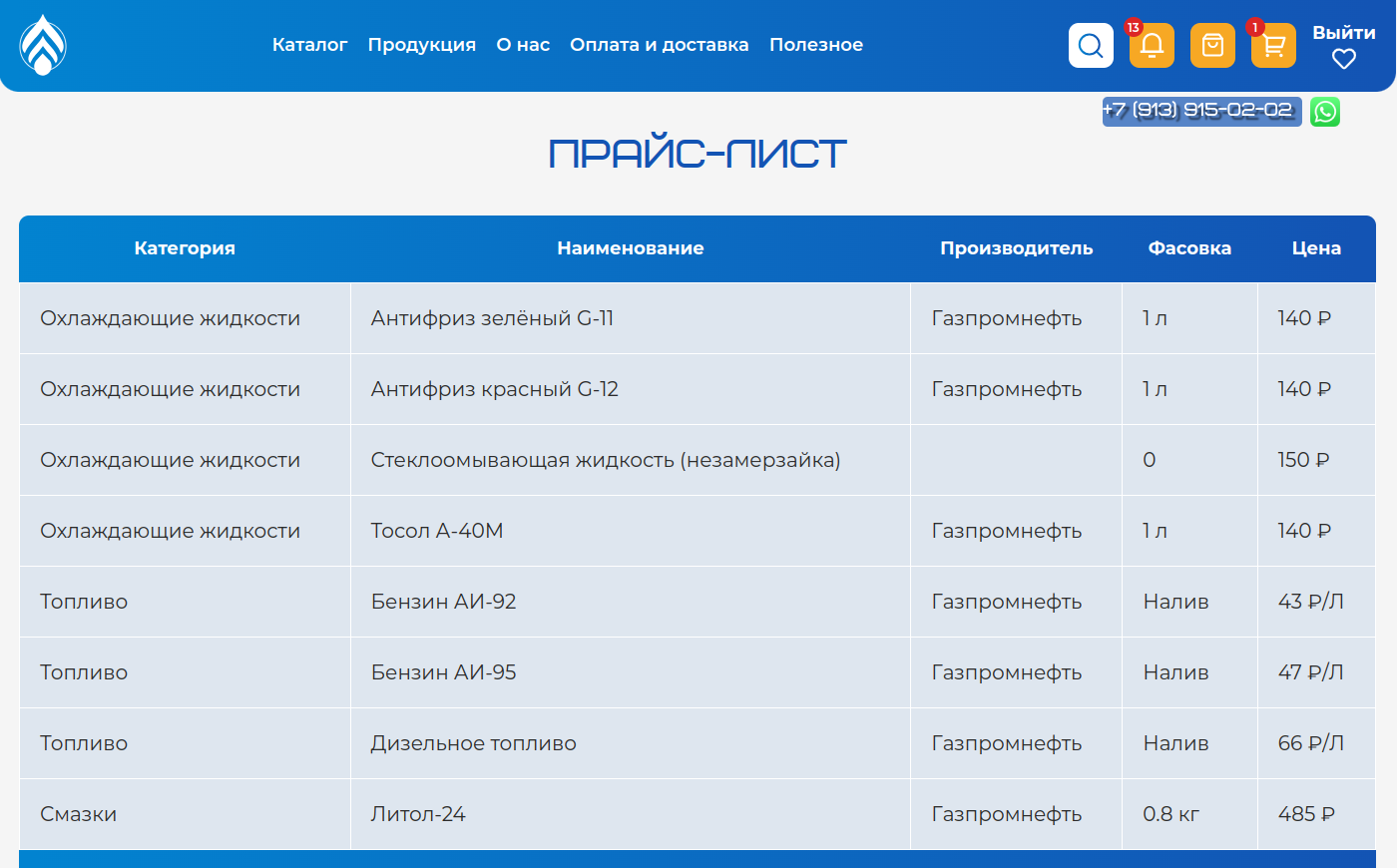Select Антифриз зелёный G-11 cell
The height and width of the screenshot is (868, 1397).
(x=631, y=318)
